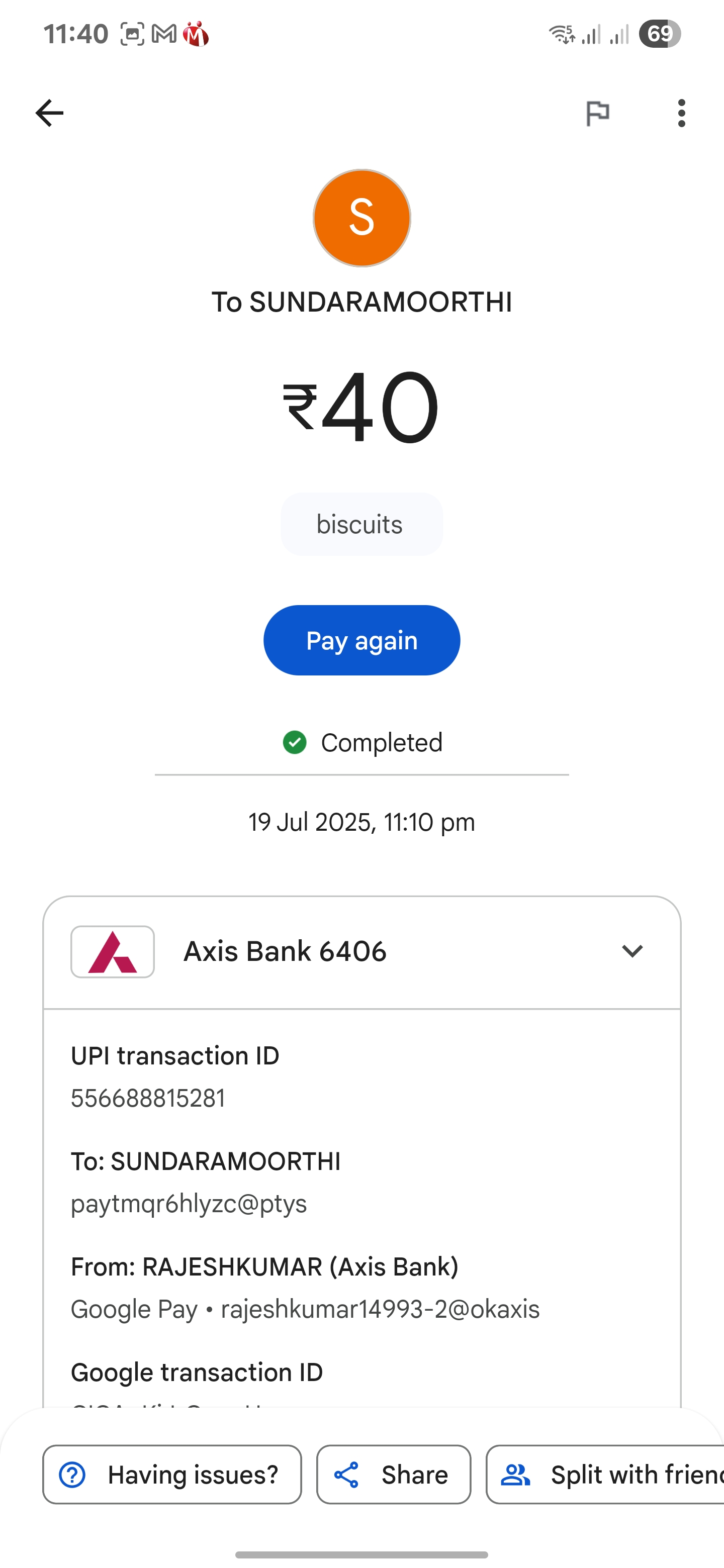Click the Share button
The image size is (724, 1568).
394,1475
